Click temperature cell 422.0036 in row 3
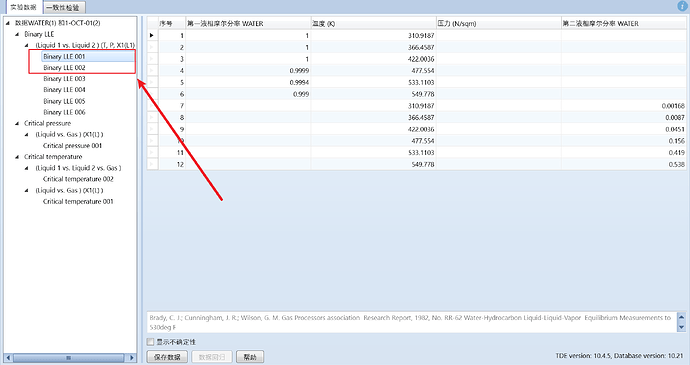 [373, 59]
